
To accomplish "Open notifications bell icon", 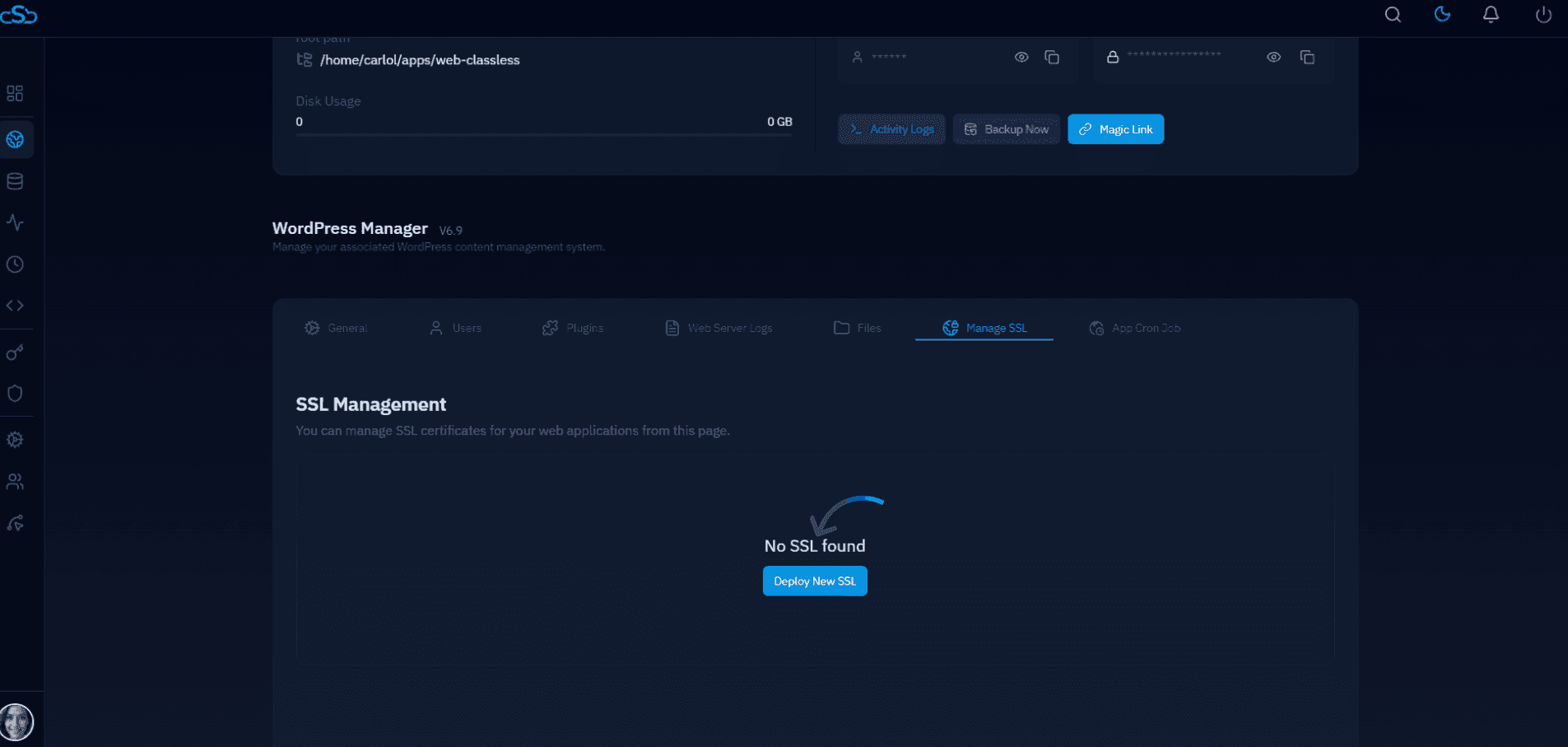I will click(x=1491, y=15).
